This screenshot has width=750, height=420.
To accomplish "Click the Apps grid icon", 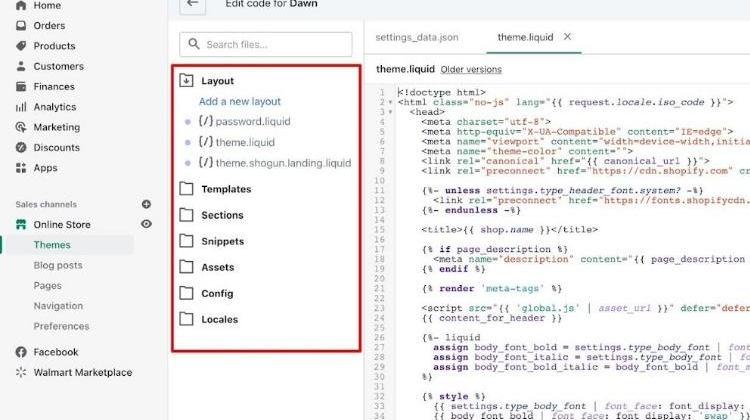I will [x=21, y=168].
